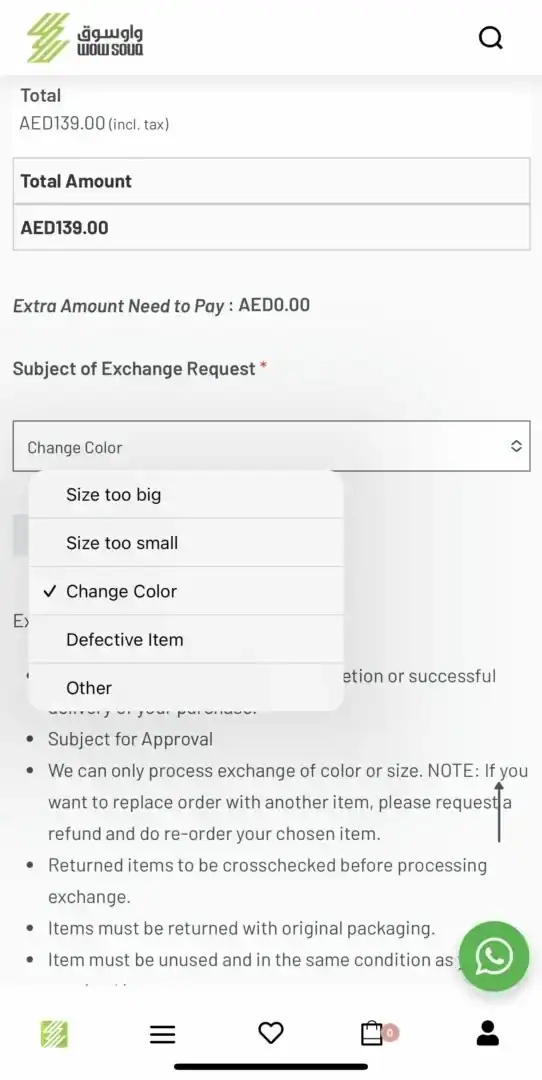Tap the scroll-to-top arrow
Screen dimensions: 542x1080
[499, 812]
